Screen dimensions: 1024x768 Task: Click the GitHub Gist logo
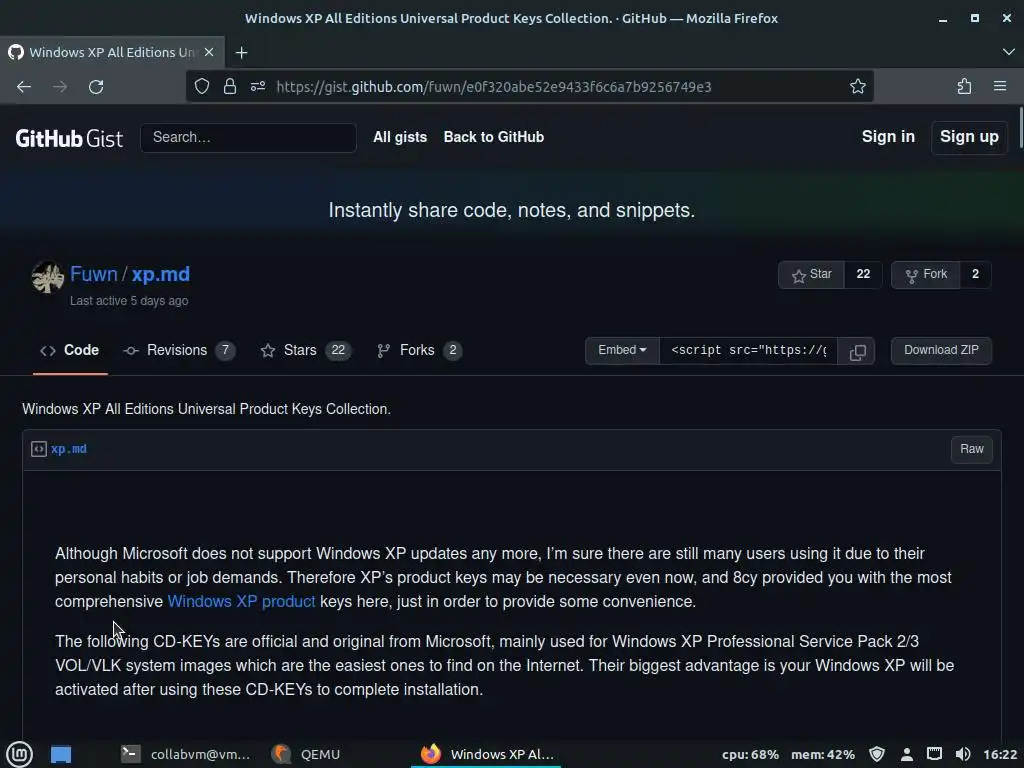click(69, 138)
